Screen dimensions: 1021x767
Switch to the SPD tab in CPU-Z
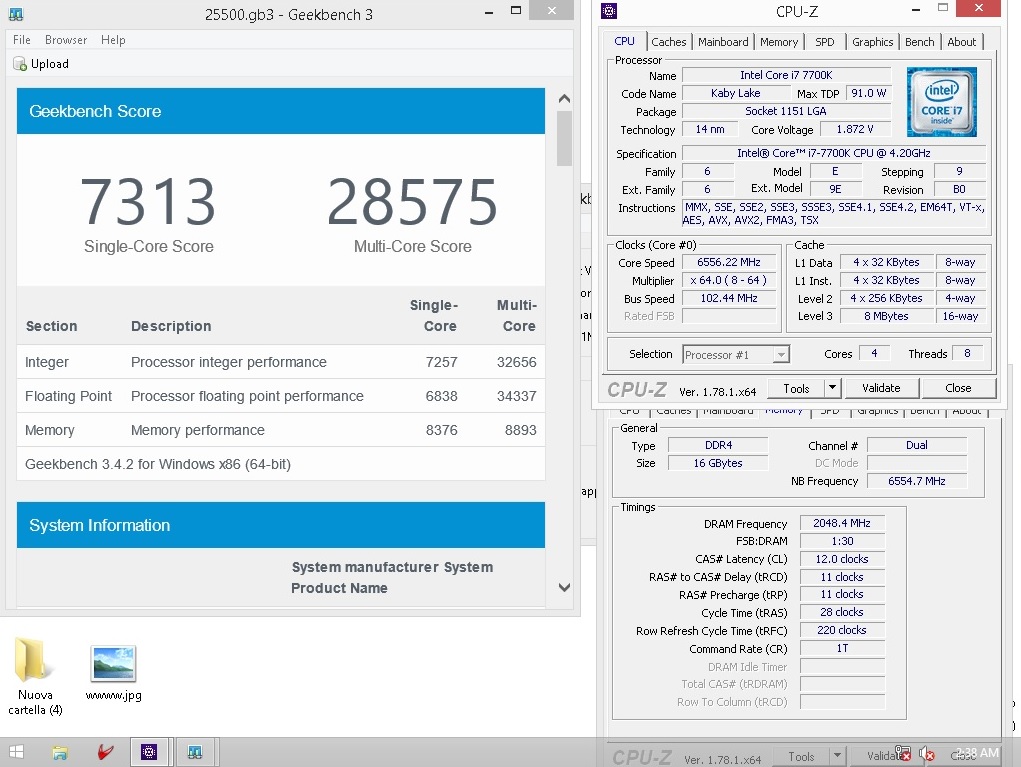click(x=824, y=42)
